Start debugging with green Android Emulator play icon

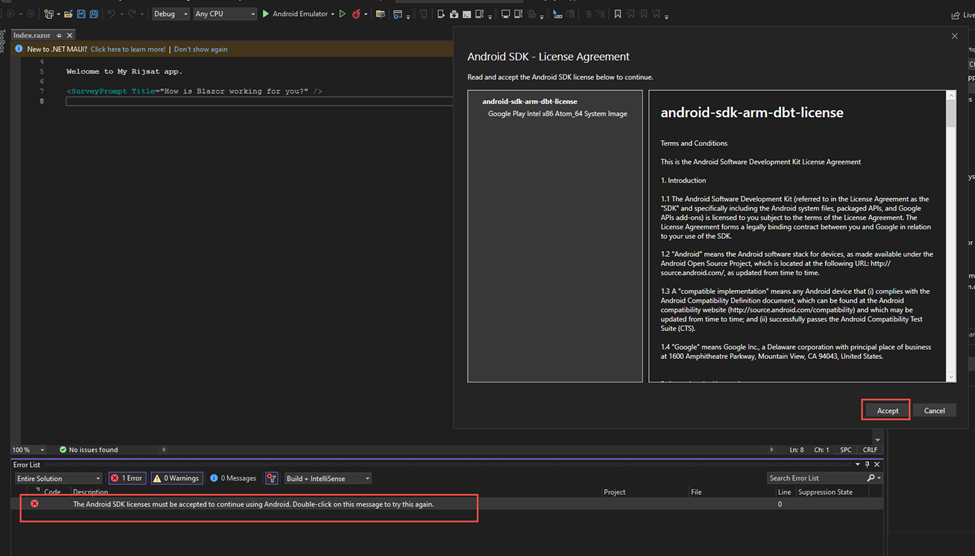pyautogui.click(x=266, y=14)
